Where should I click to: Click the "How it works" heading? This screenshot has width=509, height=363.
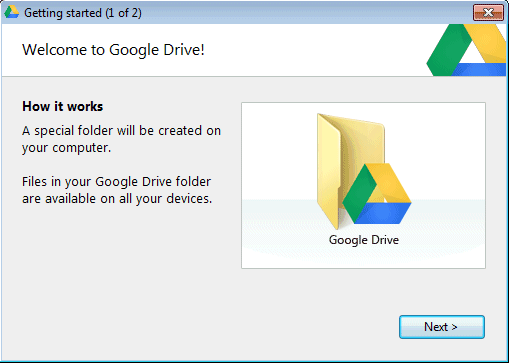63,107
